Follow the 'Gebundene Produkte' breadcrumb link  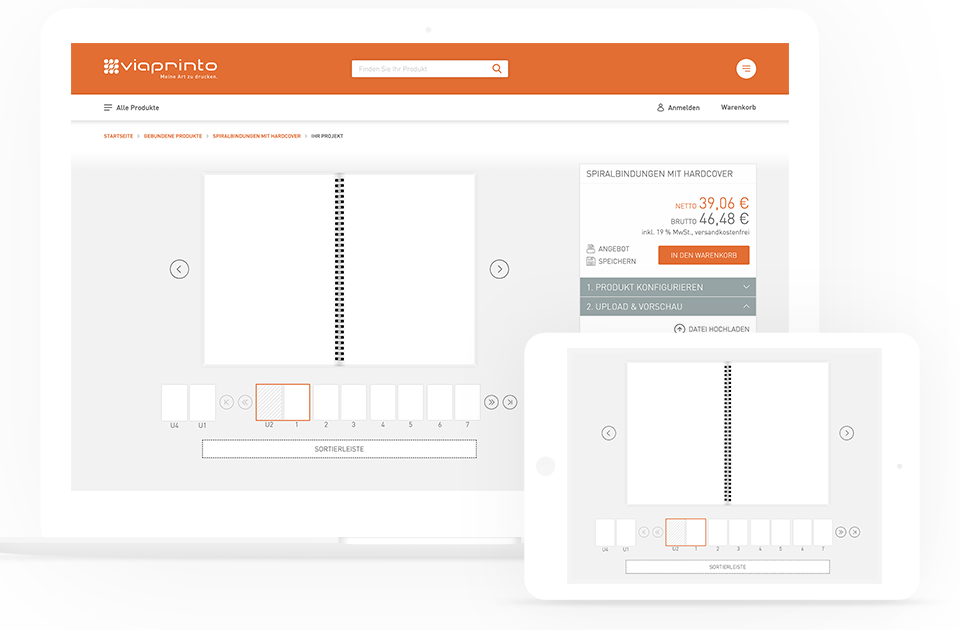[x=172, y=136]
